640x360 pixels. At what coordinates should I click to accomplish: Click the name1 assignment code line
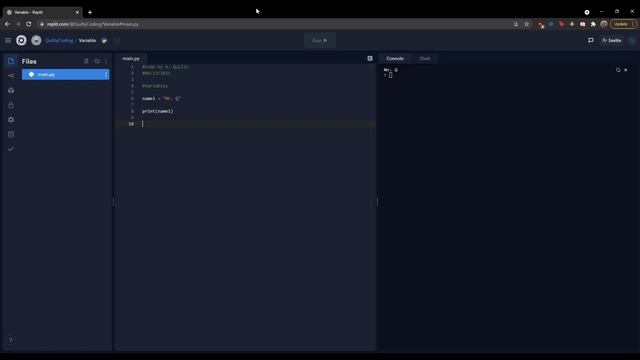pyautogui.click(x=161, y=99)
